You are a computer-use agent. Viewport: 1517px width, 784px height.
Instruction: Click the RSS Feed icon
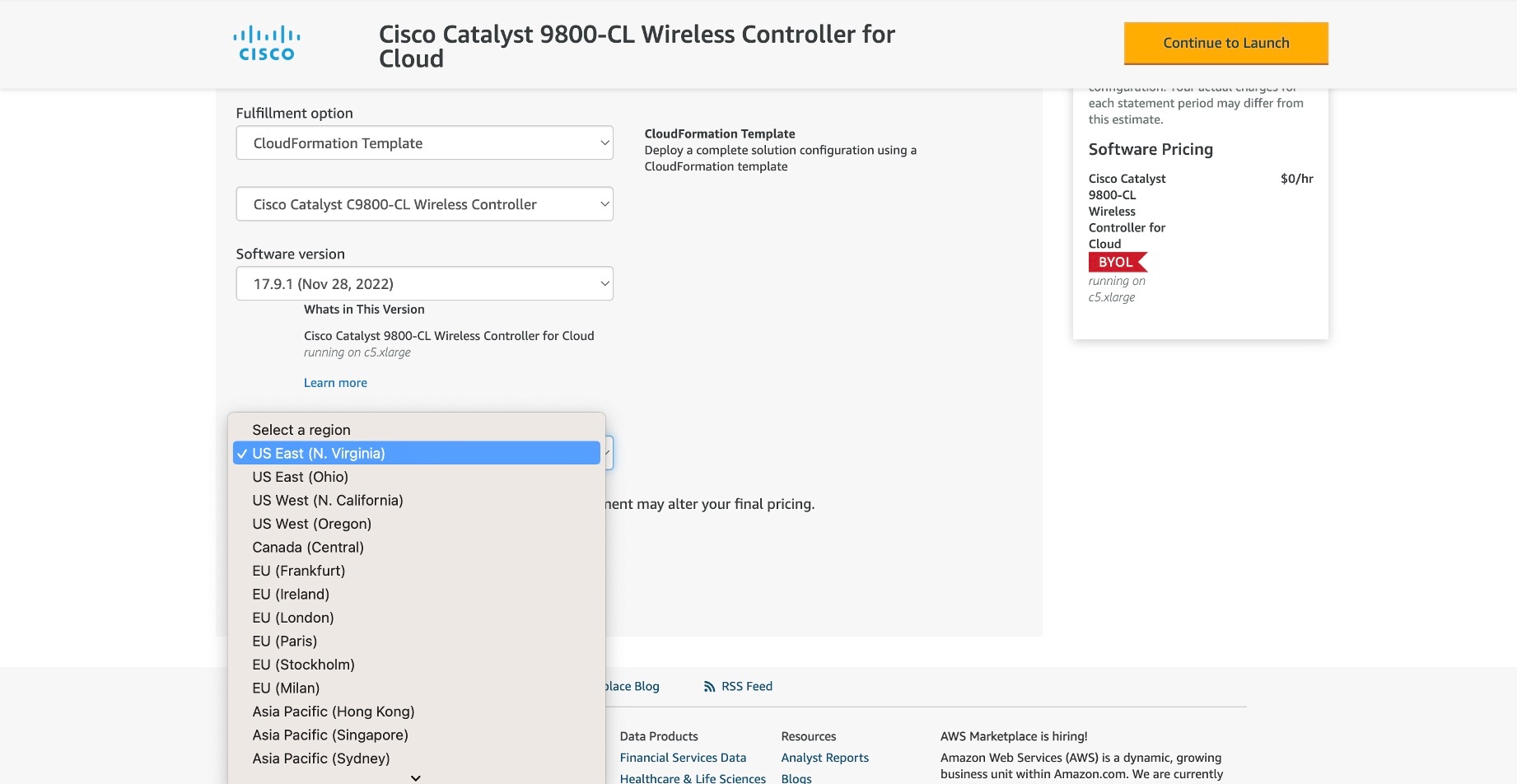point(709,687)
